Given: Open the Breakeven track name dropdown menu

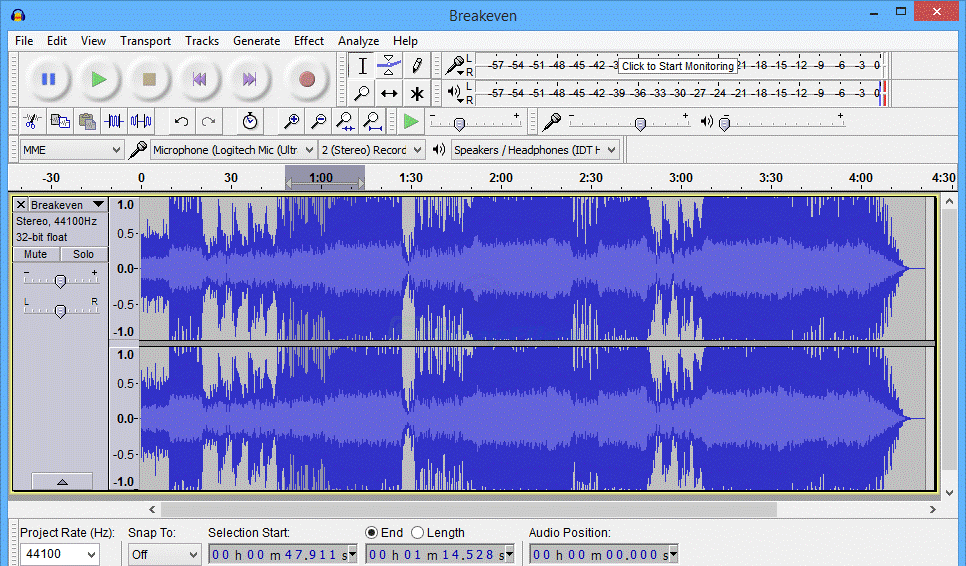Looking at the screenshot, I should coord(68,204).
